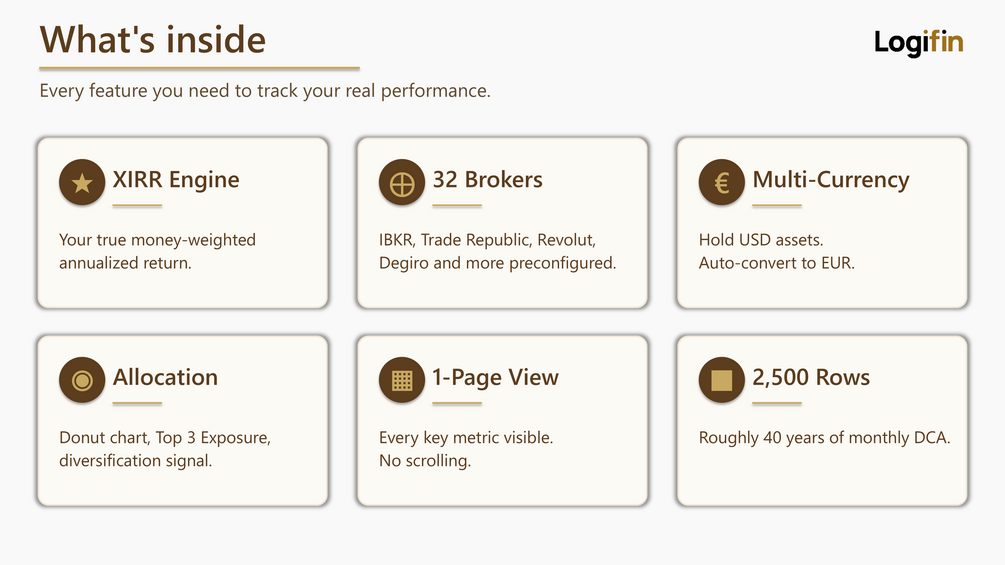This screenshot has height=565, width=1005.
Task: Open the XIRR Engine card heading
Action: (176, 180)
